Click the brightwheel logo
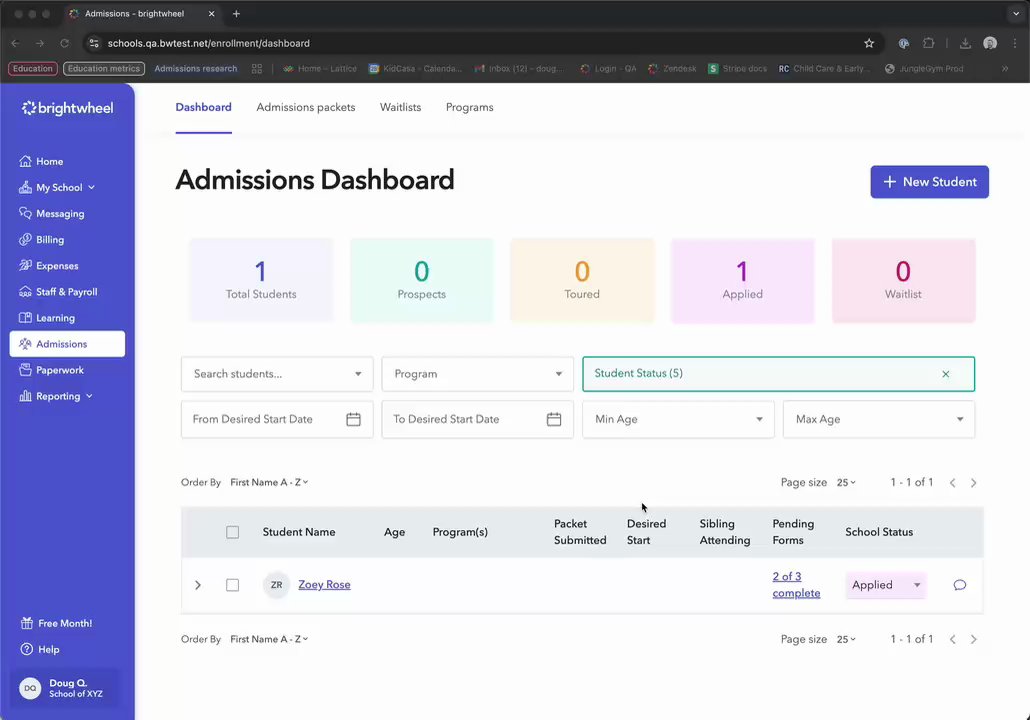The width and height of the screenshot is (1030, 720). [x=67, y=108]
